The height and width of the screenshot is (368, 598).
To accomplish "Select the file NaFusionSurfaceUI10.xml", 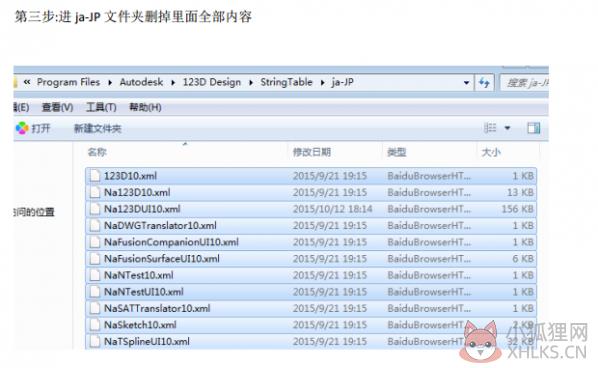I will pos(311,259).
